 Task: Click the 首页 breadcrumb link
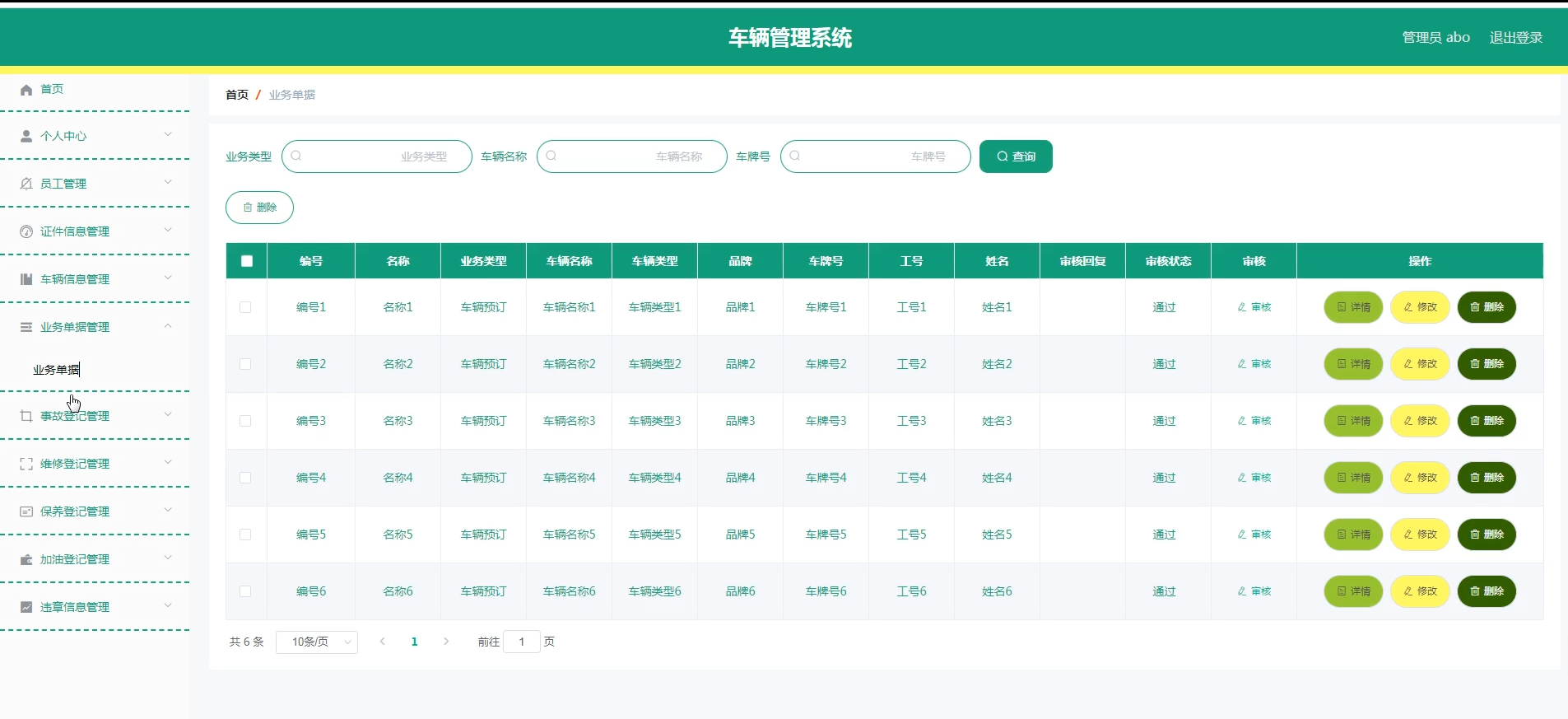237,95
